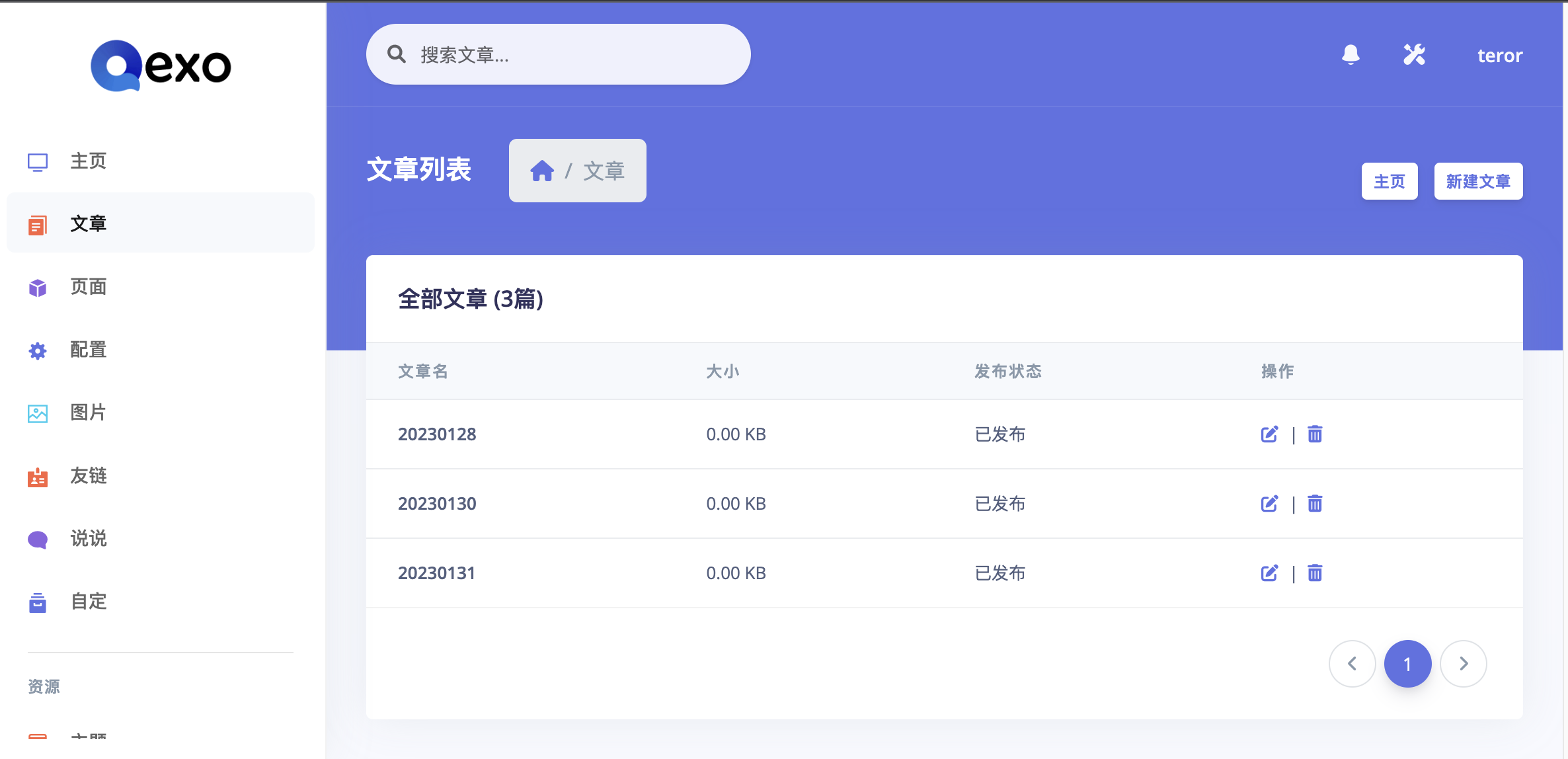Edit the article 20230130
Image resolution: width=1568 pixels, height=759 pixels.
[x=1269, y=504]
